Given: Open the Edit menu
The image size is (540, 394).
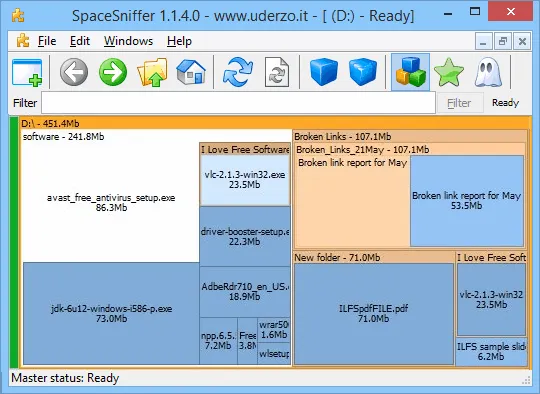Looking at the screenshot, I should click(80, 41).
